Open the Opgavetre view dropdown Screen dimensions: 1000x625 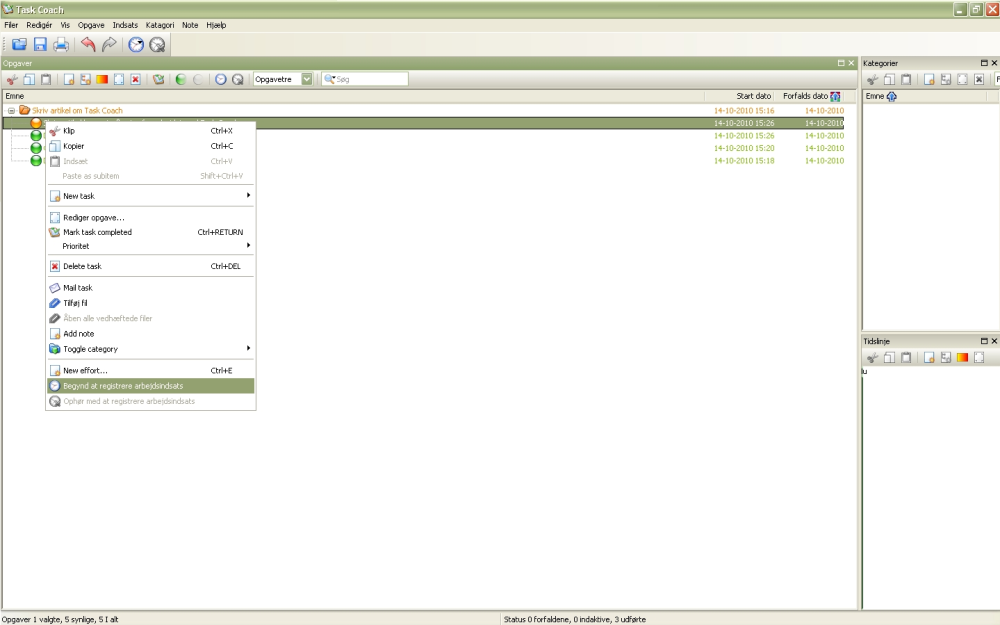click(307, 79)
